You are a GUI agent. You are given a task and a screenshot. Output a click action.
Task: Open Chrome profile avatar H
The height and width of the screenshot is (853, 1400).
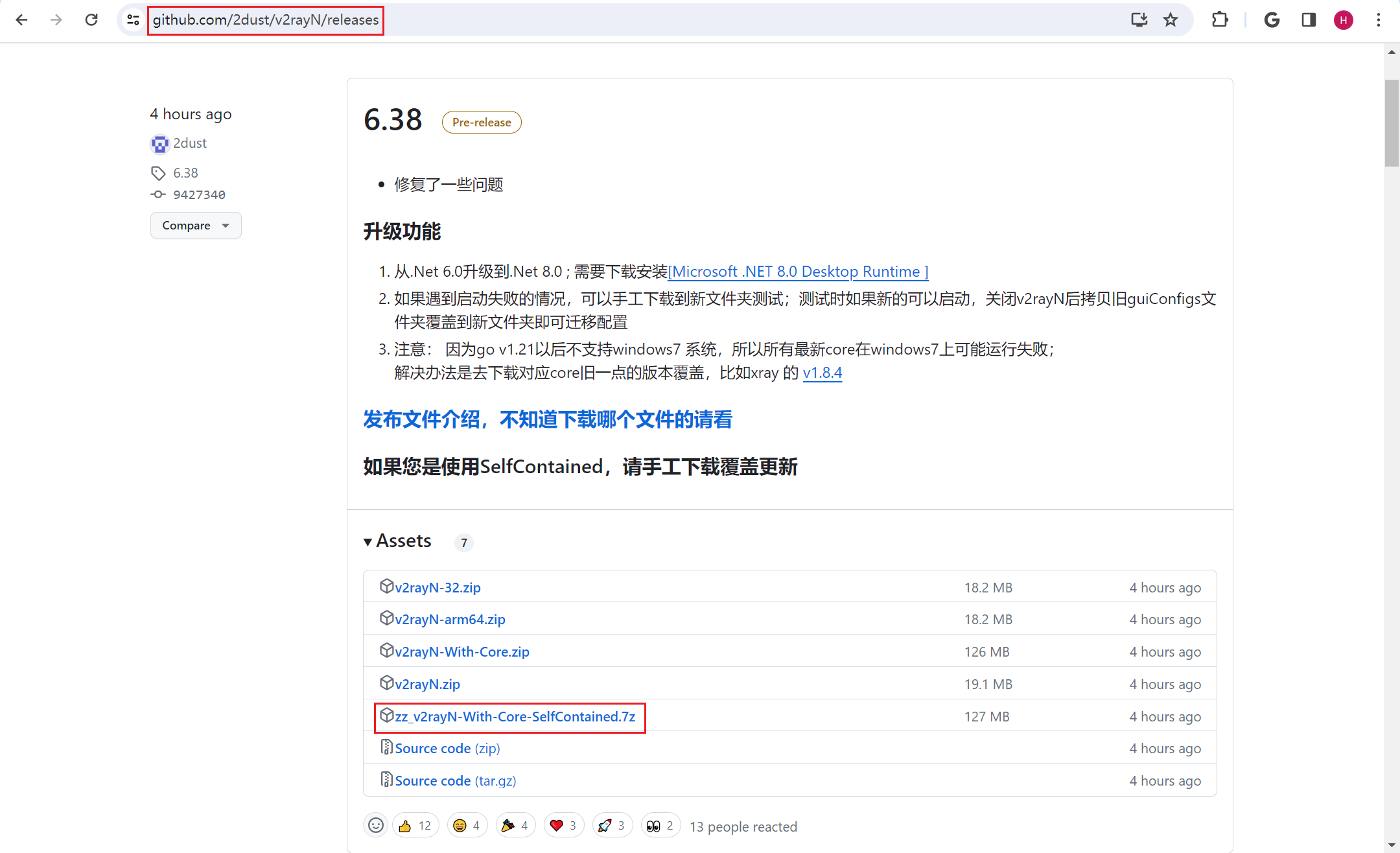coord(1344,20)
